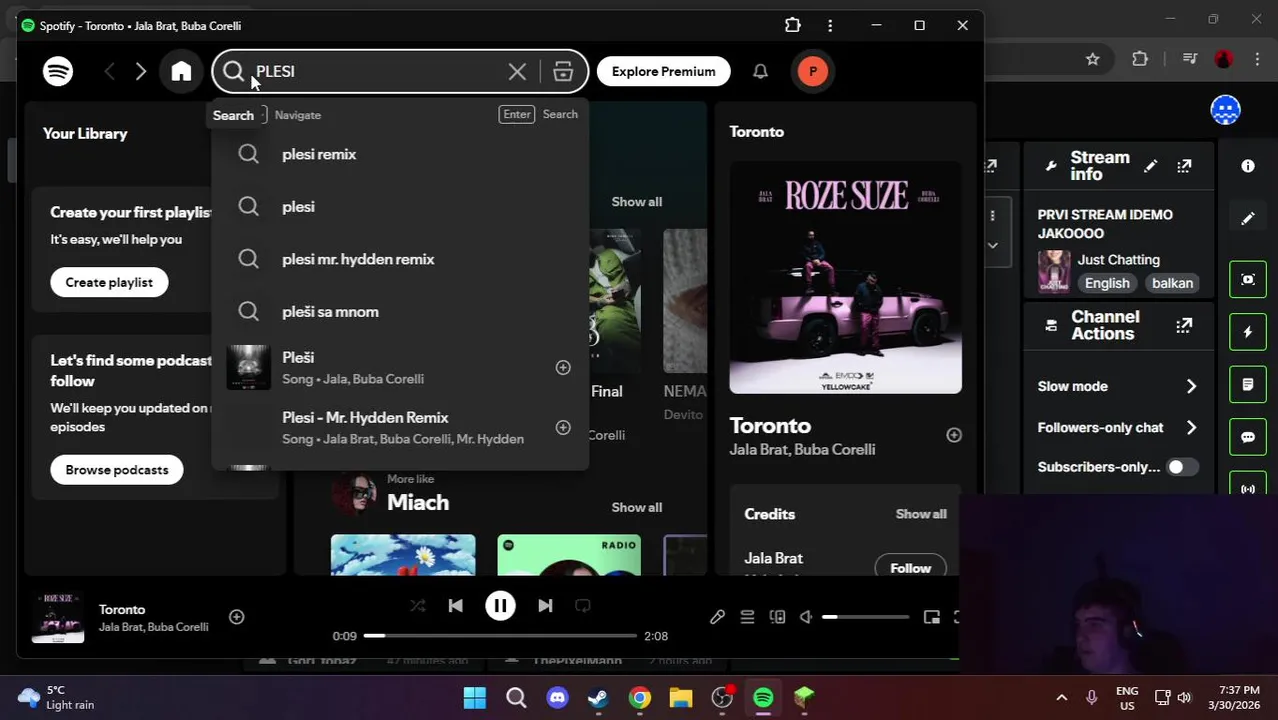The height and width of the screenshot is (720, 1278).
Task: Select the 'pleši sa mnom' suggestion
Action: point(400,311)
